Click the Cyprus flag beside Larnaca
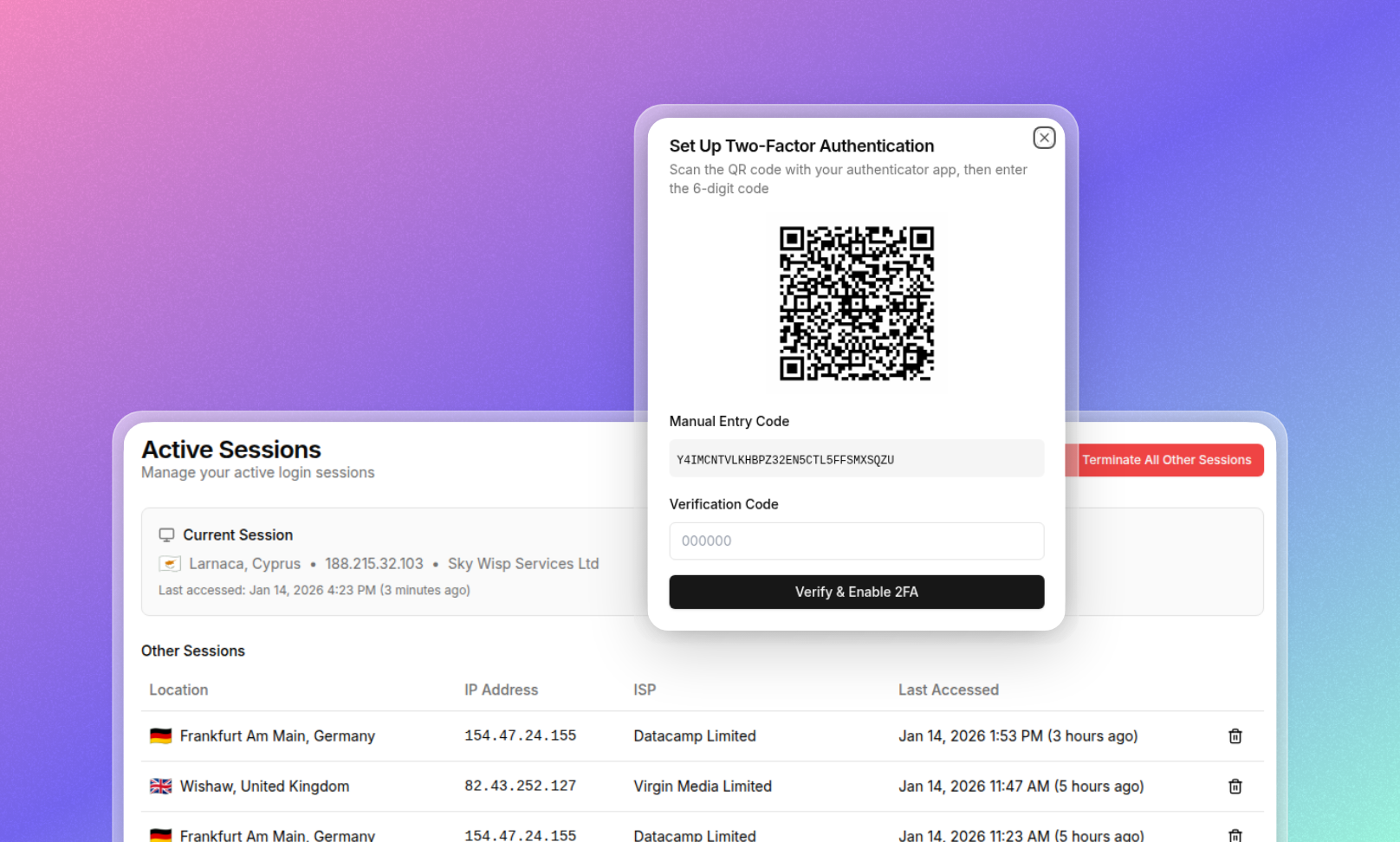The width and height of the screenshot is (1400, 842). [x=170, y=563]
